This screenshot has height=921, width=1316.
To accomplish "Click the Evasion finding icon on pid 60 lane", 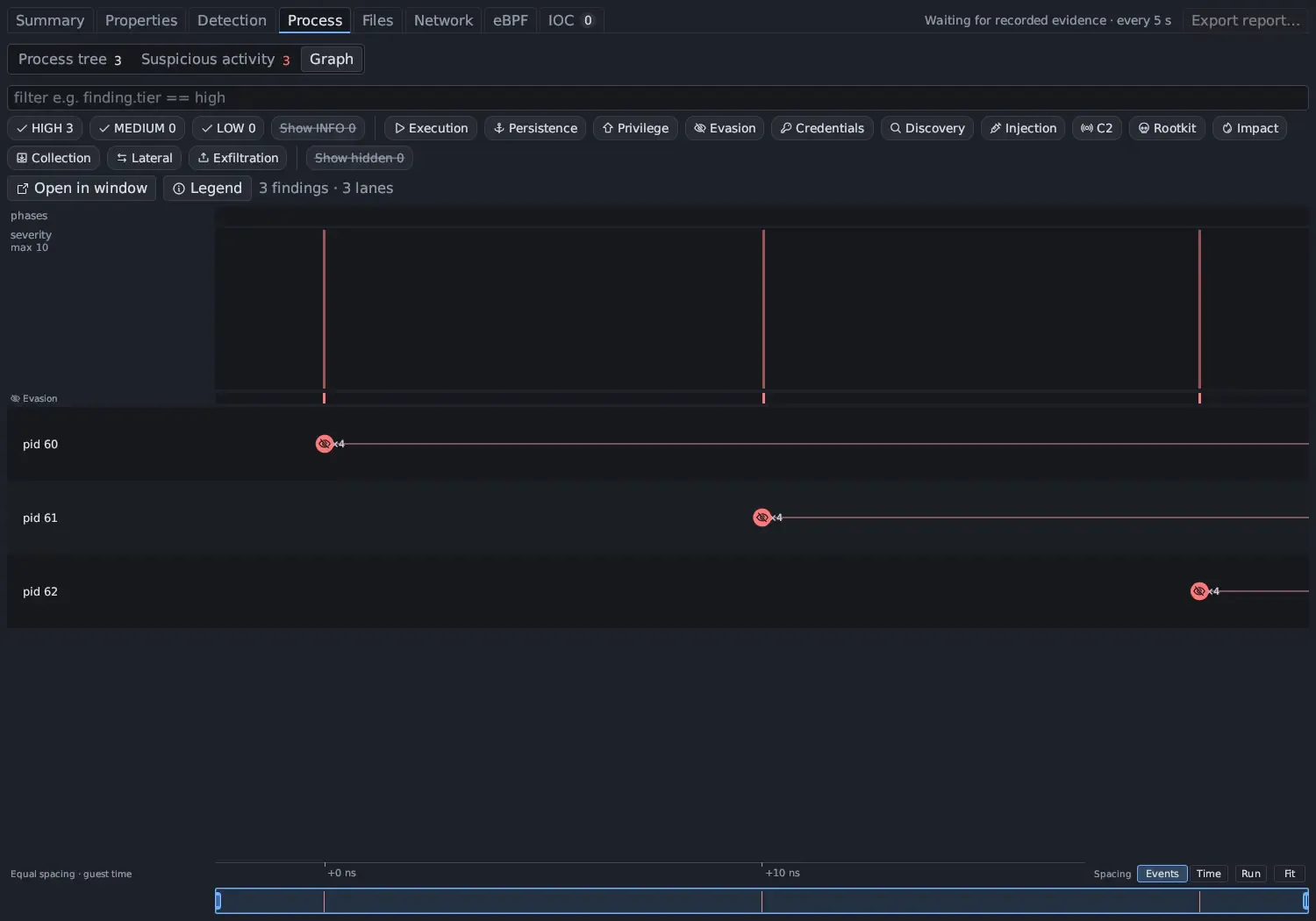I will click(325, 444).
